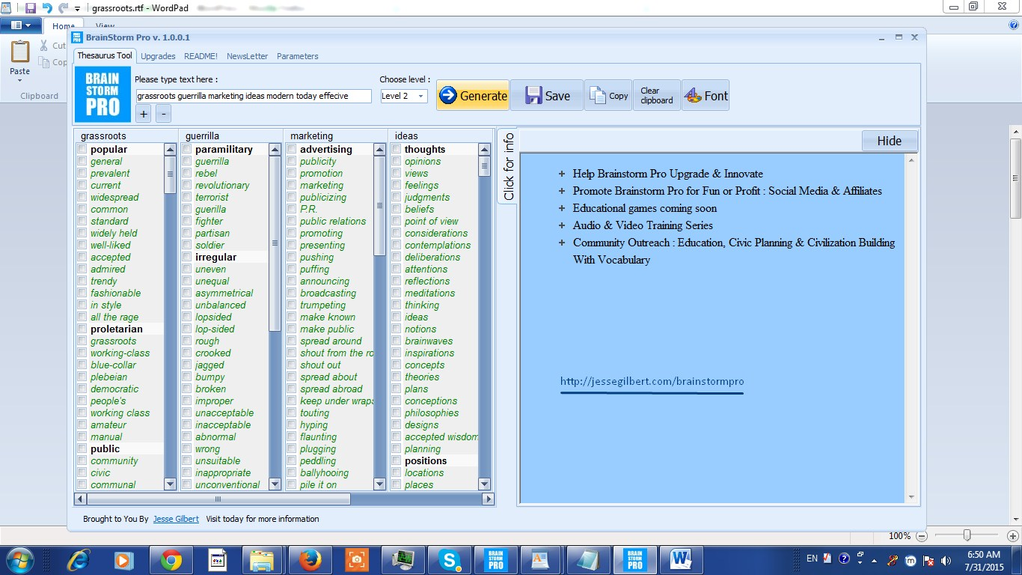
Task: Click the 'Please type text here' input
Action: tap(253, 96)
